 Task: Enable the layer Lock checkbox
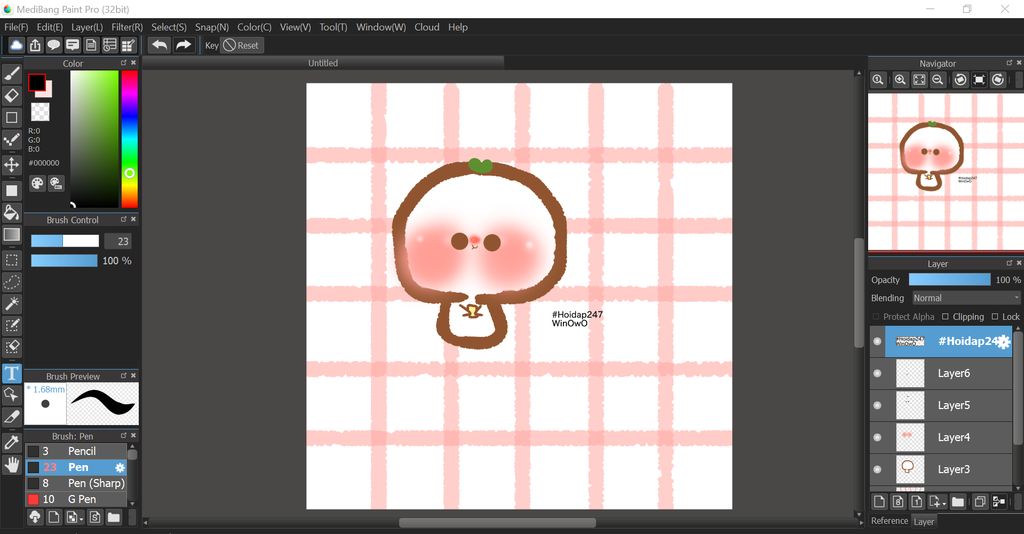coord(995,317)
